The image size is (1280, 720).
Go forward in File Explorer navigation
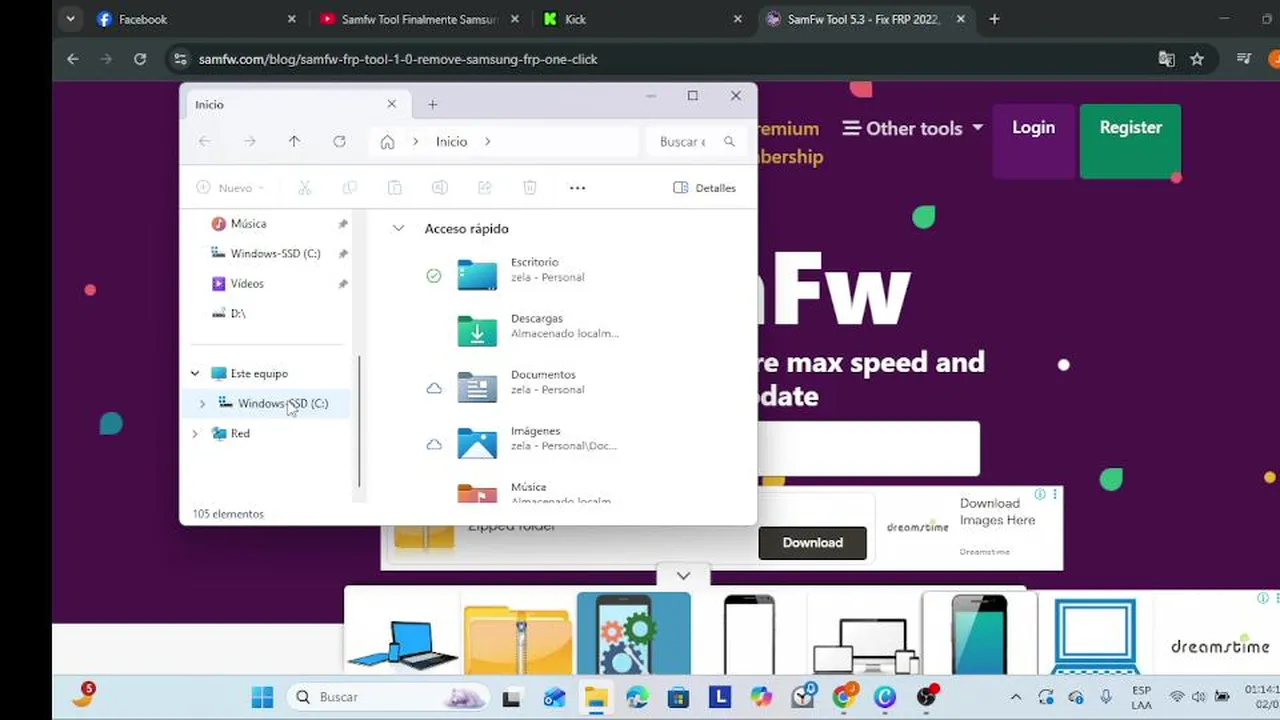click(x=250, y=142)
